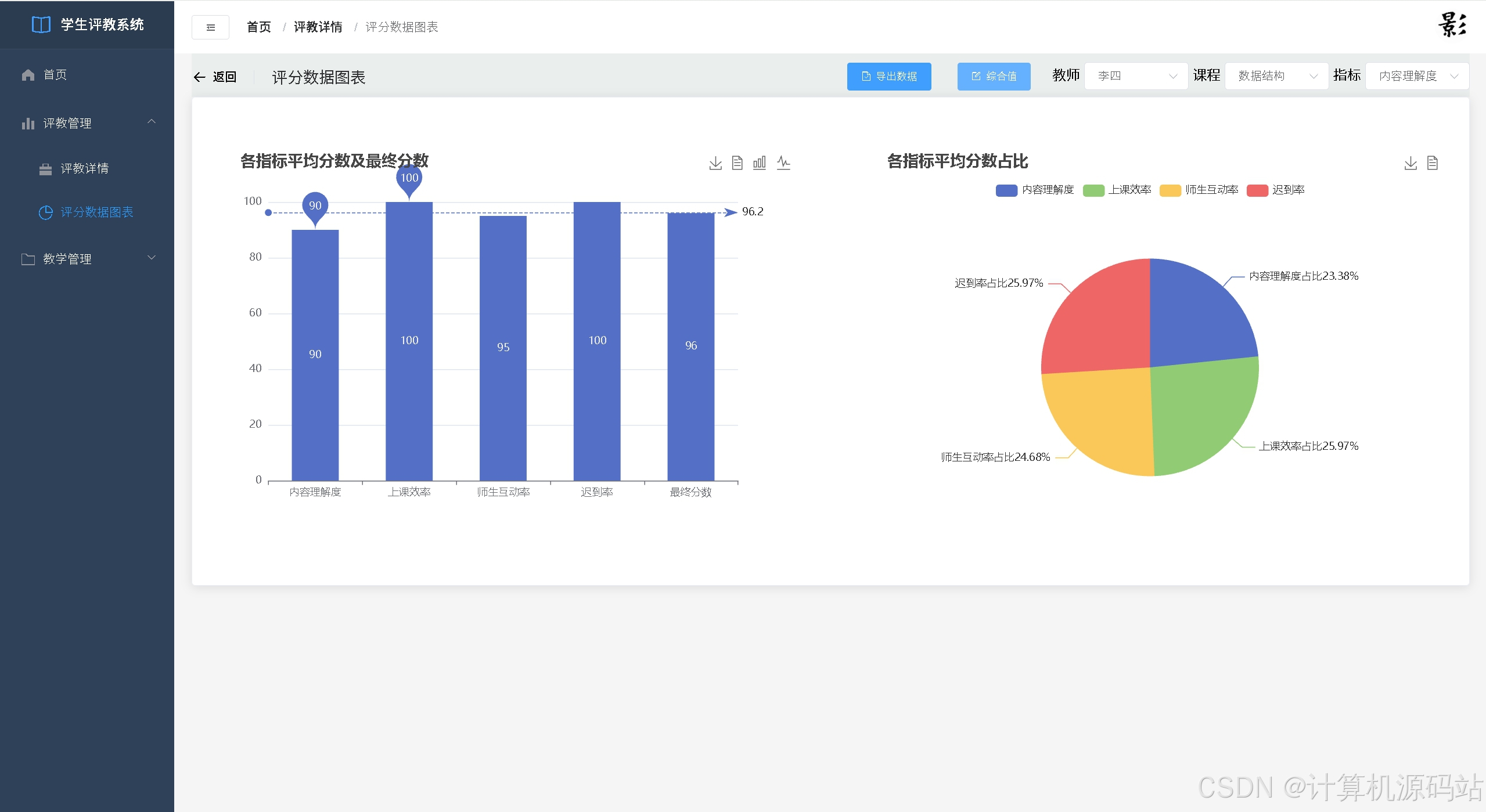This screenshot has height=812, width=1486.
Task: Open data view icon of bar chart
Action: (x=737, y=163)
